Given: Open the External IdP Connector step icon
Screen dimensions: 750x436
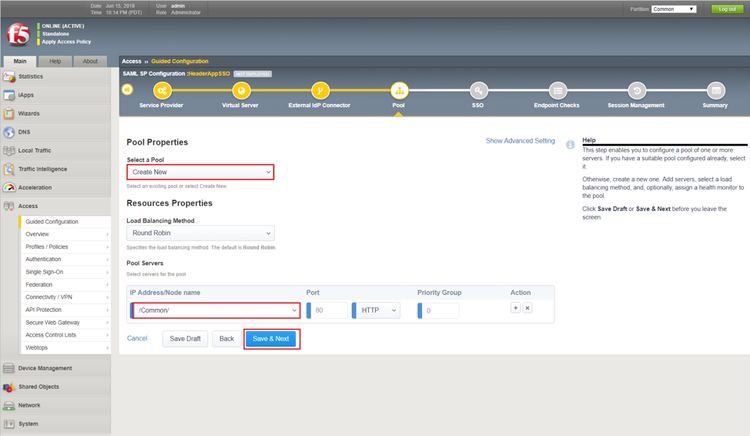Looking at the screenshot, I should 320,91.
